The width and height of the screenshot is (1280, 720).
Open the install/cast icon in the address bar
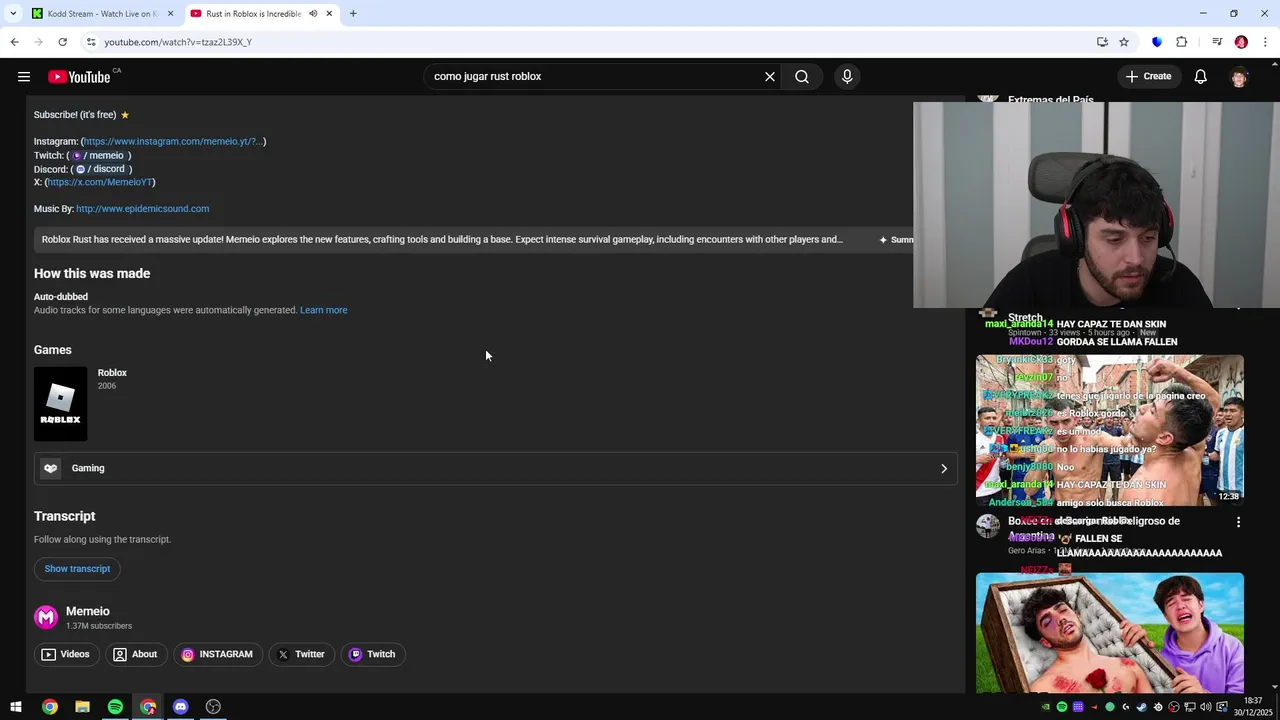[1102, 42]
